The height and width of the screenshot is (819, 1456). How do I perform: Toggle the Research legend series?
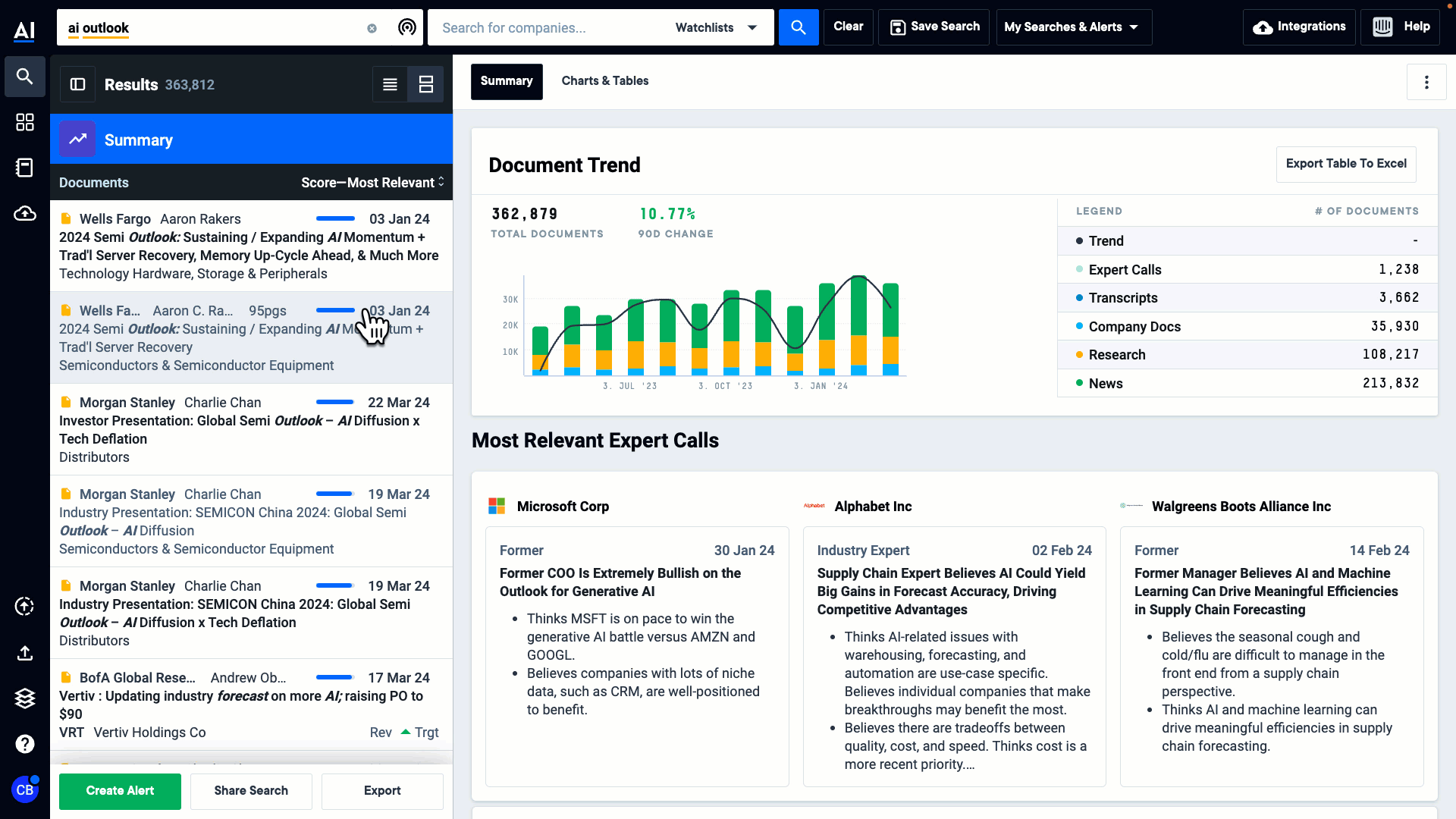click(x=1247, y=355)
